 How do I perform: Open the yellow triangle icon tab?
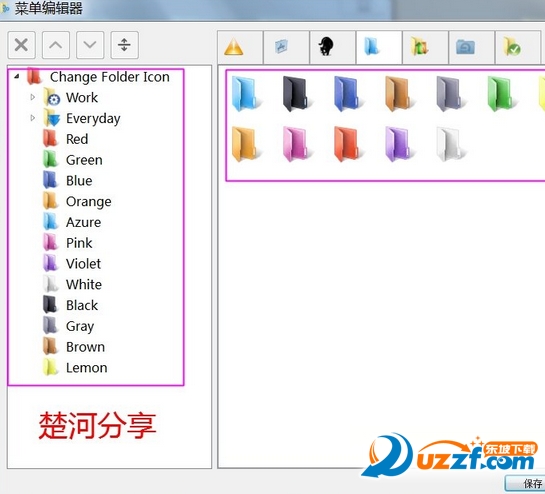[241, 47]
